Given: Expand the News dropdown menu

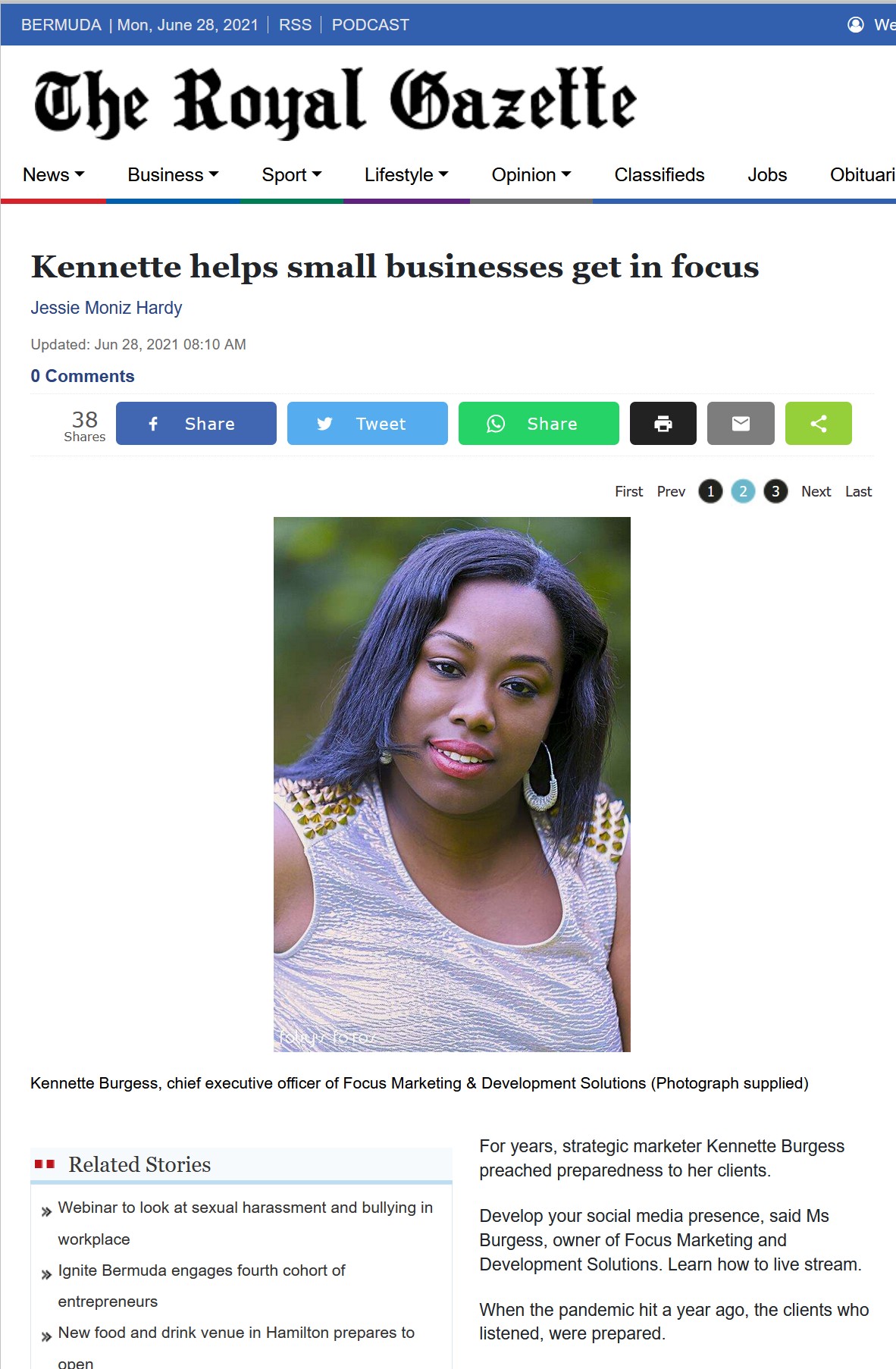Looking at the screenshot, I should [53, 175].
